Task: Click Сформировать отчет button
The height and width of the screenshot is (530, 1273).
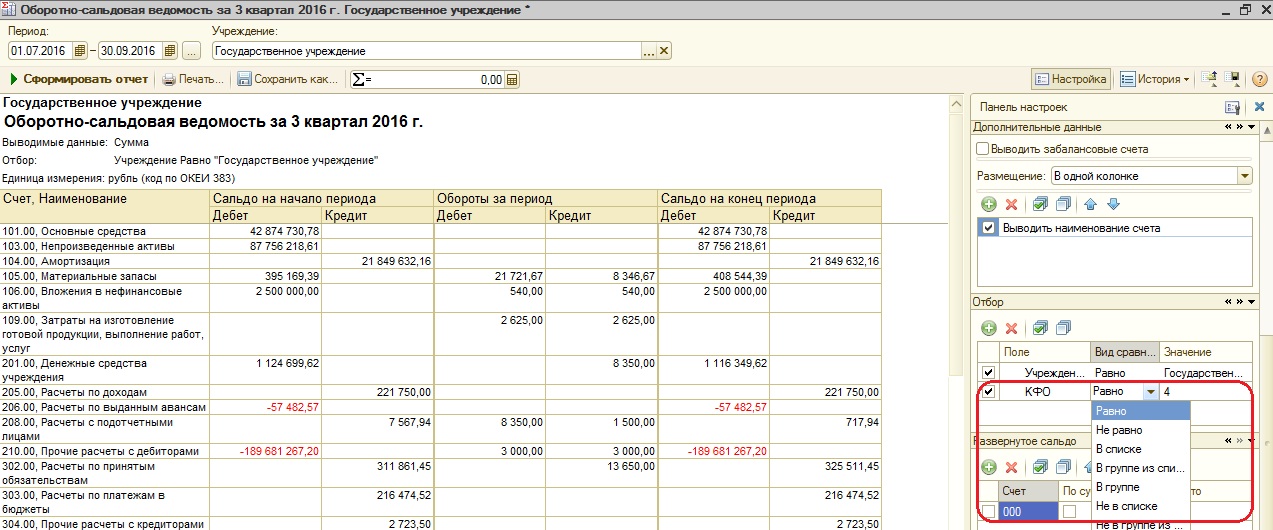Action: (79, 79)
